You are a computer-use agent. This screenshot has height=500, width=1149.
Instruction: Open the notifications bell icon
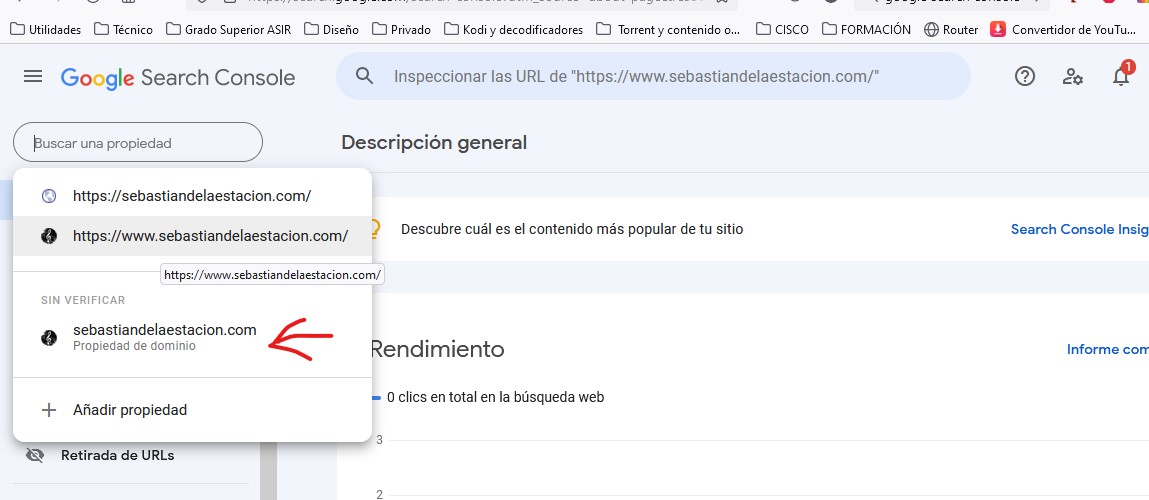point(1121,76)
